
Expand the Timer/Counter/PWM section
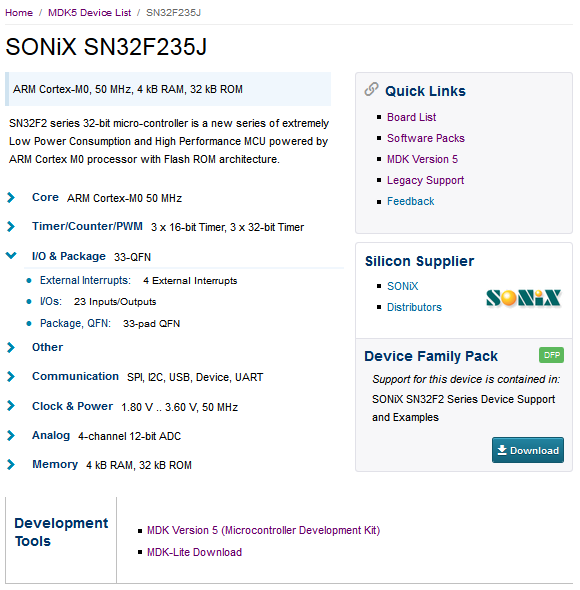click(11, 227)
